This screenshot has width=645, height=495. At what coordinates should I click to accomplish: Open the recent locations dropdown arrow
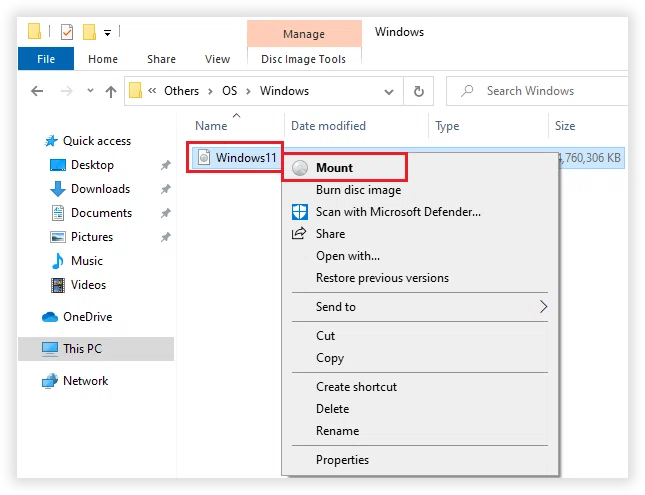(90, 90)
